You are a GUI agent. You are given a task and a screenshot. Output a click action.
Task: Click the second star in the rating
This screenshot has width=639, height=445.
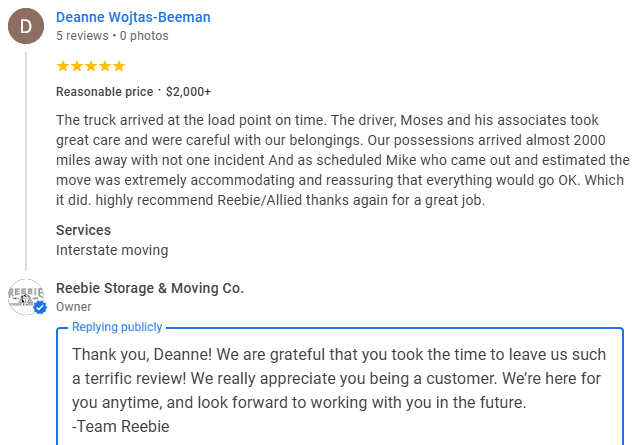pyautogui.click(x=77, y=66)
